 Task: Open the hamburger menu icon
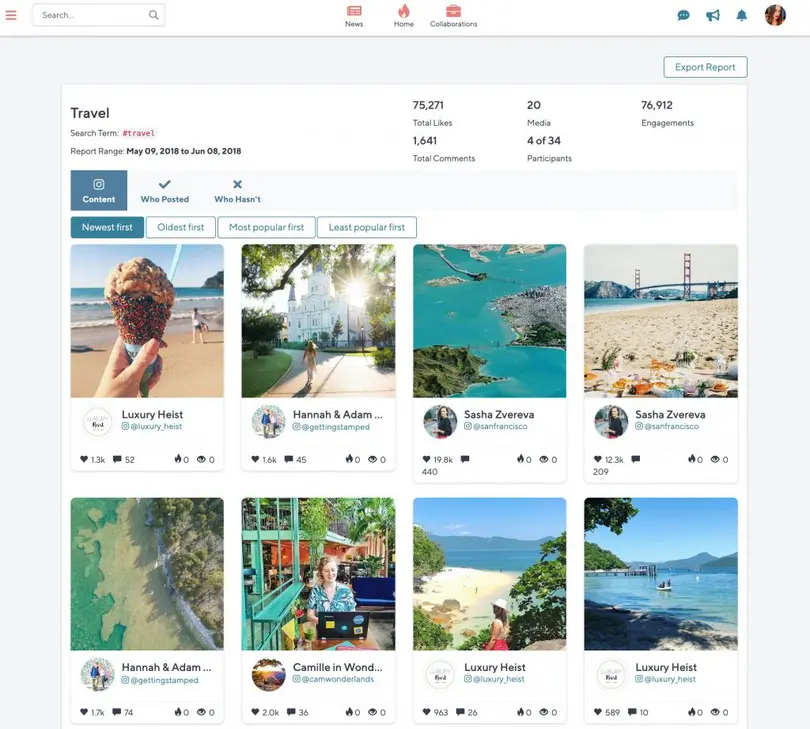click(x=11, y=15)
